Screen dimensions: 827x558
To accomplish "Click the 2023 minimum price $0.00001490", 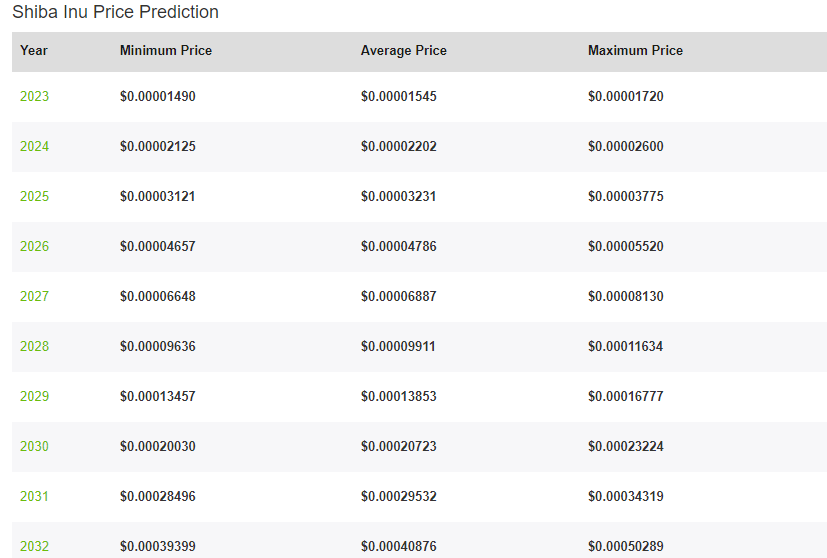I will pyautogui.click(x=158, y=97).
